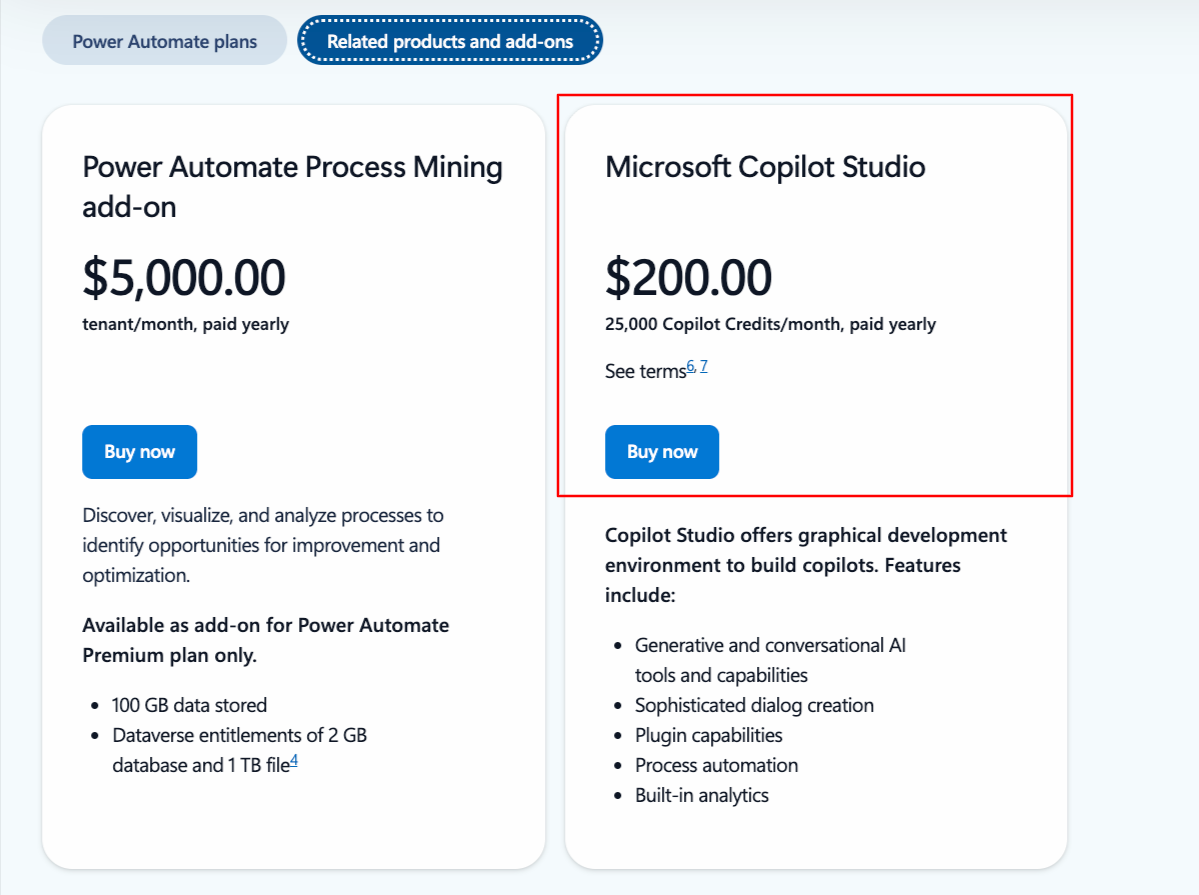Click the 25,000 Copilot Credits/month text
The height and width of the screenshot is (895, 1199).
770,324
